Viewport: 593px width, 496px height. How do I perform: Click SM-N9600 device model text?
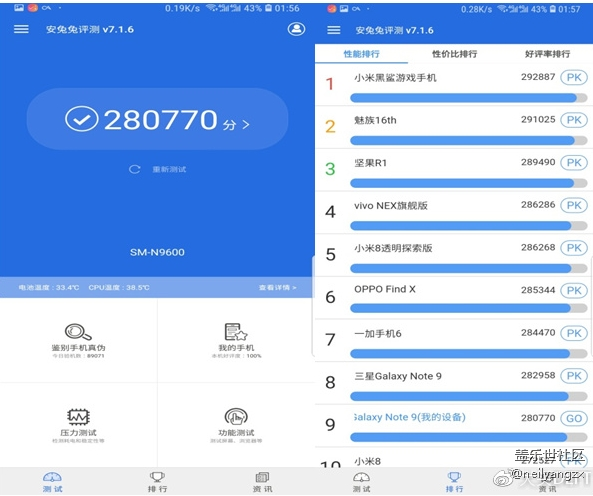click(157, 252)
